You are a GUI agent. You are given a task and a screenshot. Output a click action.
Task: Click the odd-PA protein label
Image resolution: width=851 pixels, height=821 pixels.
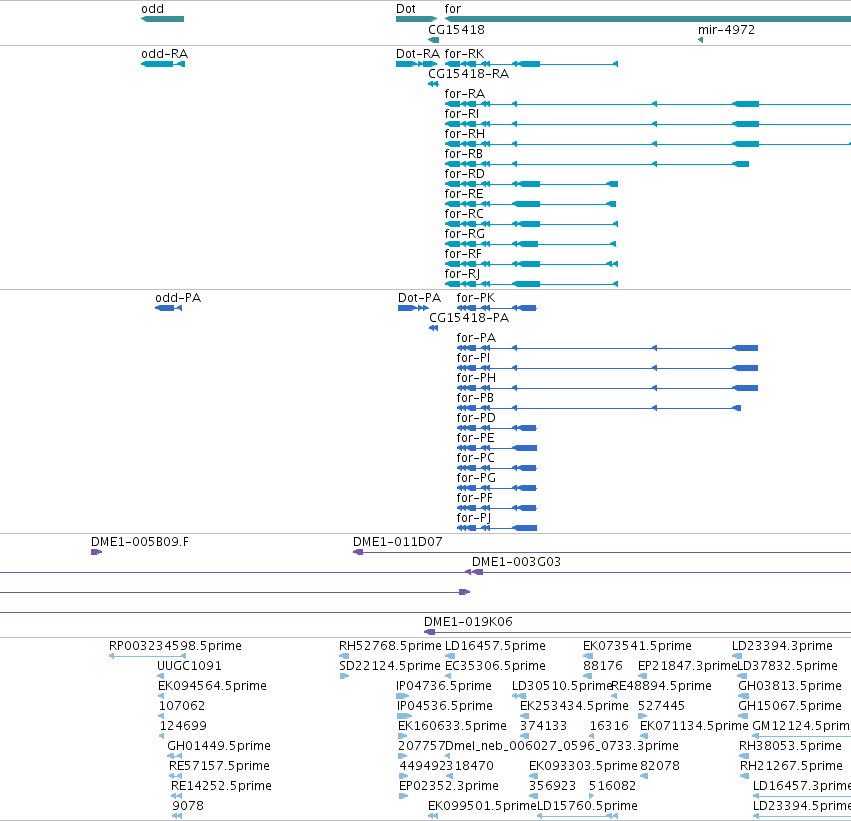pyautogui.click(x=178, y=298)
